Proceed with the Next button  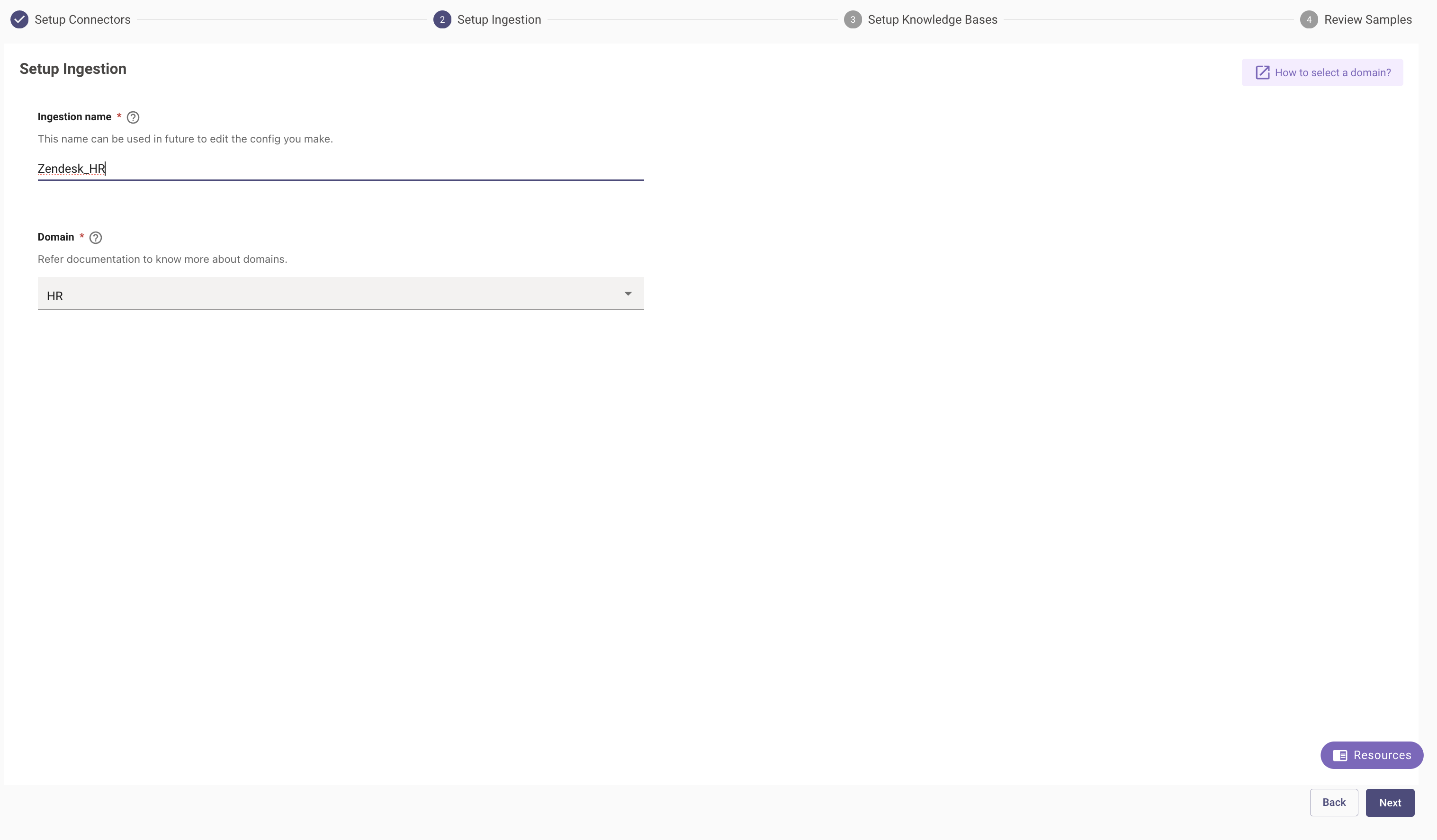[1390, 803]
